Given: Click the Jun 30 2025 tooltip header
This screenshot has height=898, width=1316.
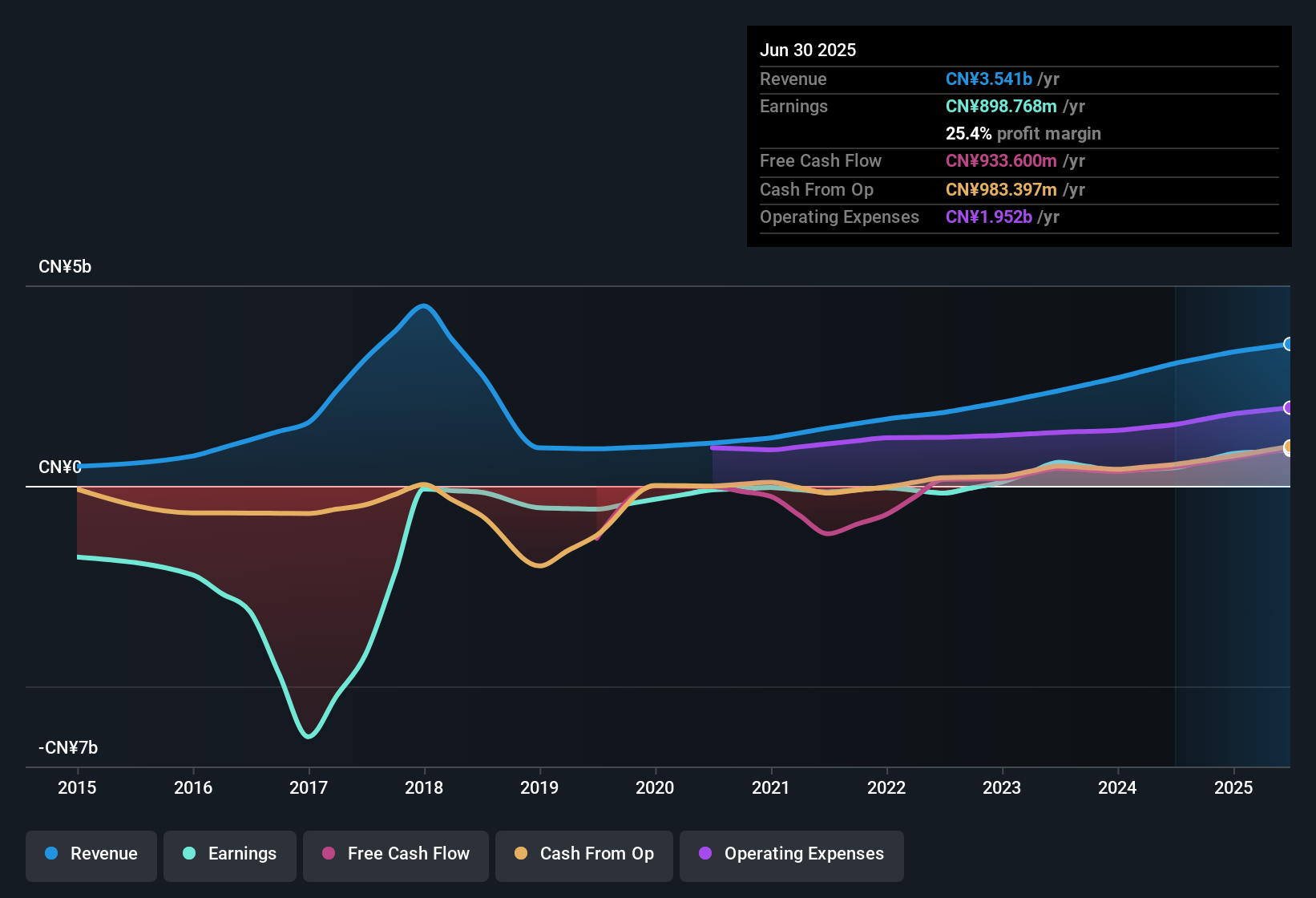Looking at the screenshot, I should (808, 50).
